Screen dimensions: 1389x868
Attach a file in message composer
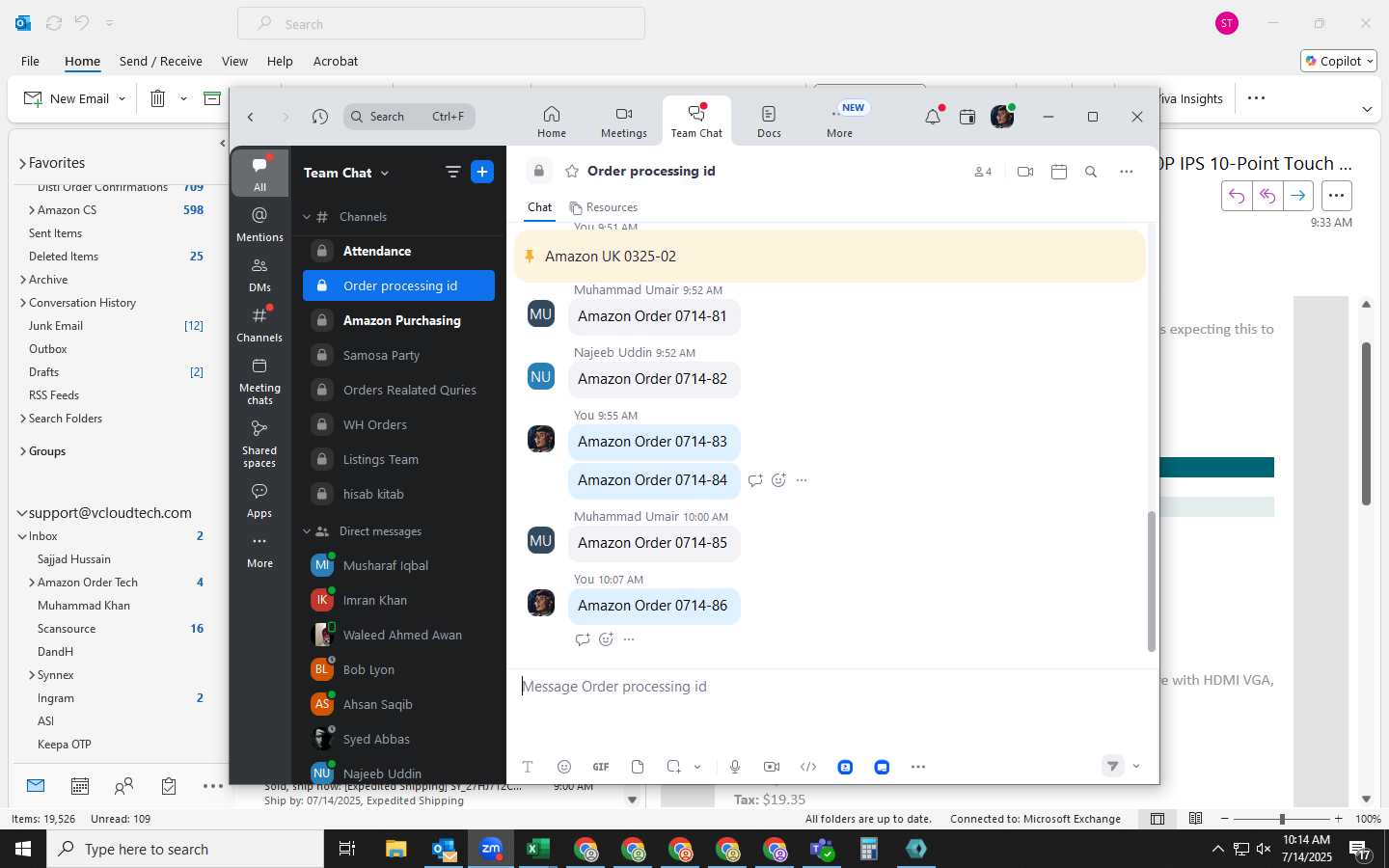pyautogui.click(x=638, y=767)
